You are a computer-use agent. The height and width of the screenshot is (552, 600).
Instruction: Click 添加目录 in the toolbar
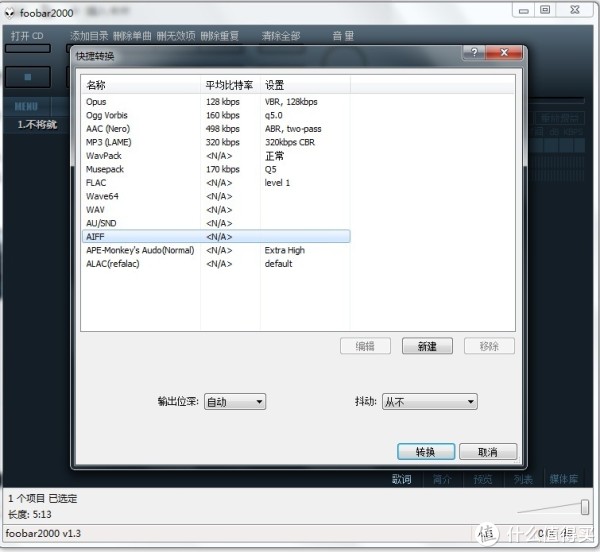(x=89, y=36)
